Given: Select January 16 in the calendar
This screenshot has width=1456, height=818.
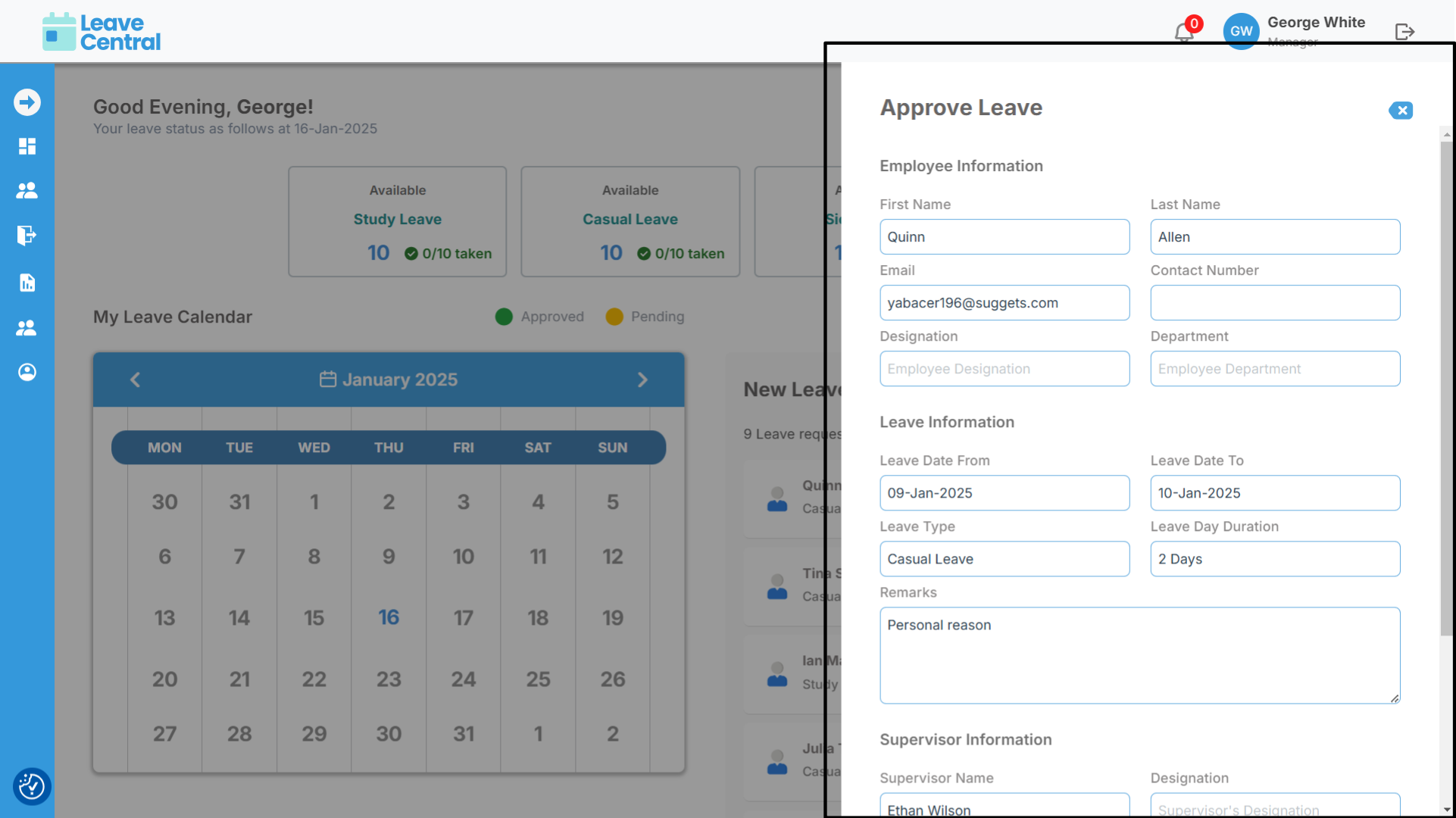Looking at the screenshot, I should [389, 617].
